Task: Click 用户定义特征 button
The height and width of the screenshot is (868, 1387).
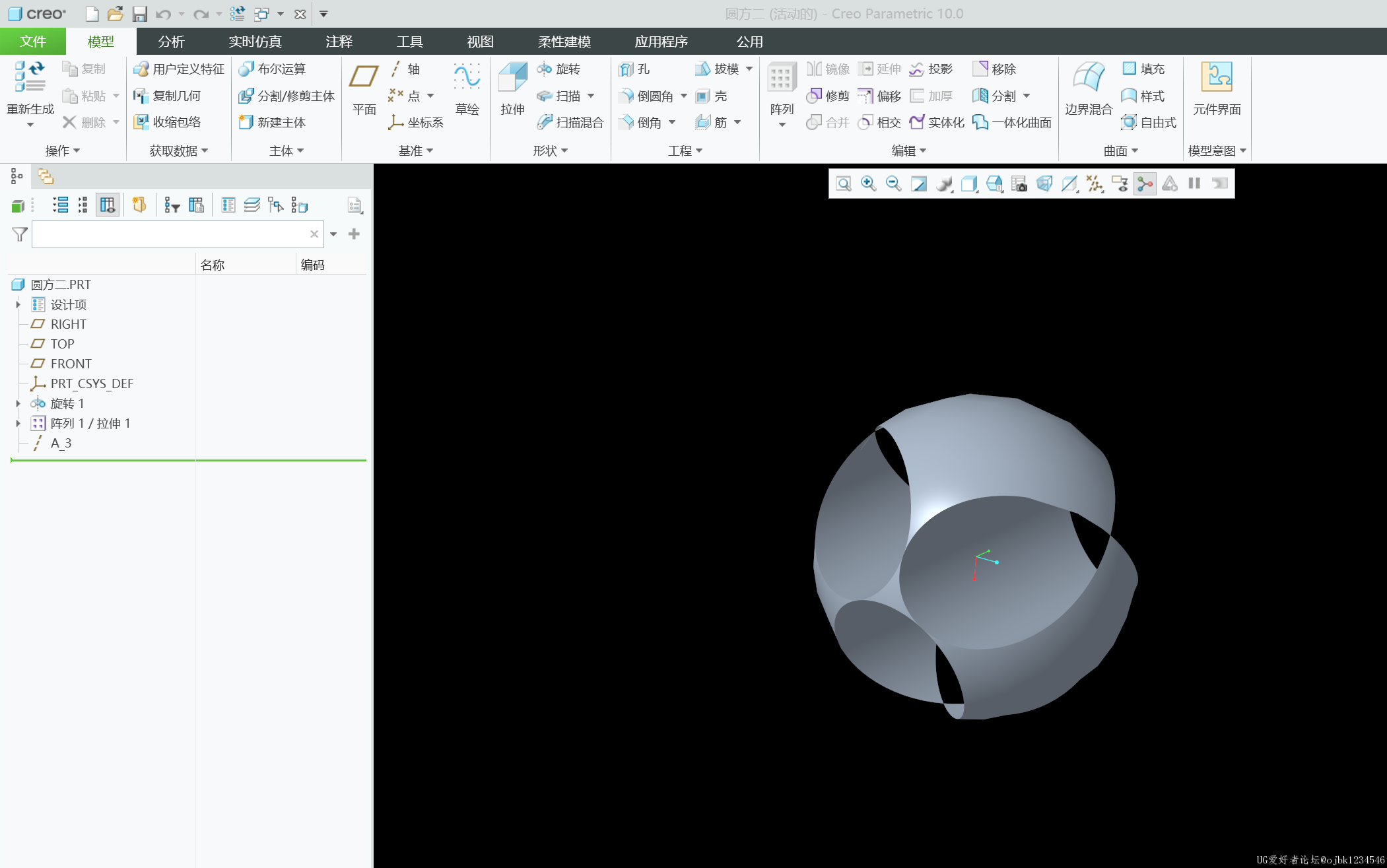Action: [x=179, y=69]
